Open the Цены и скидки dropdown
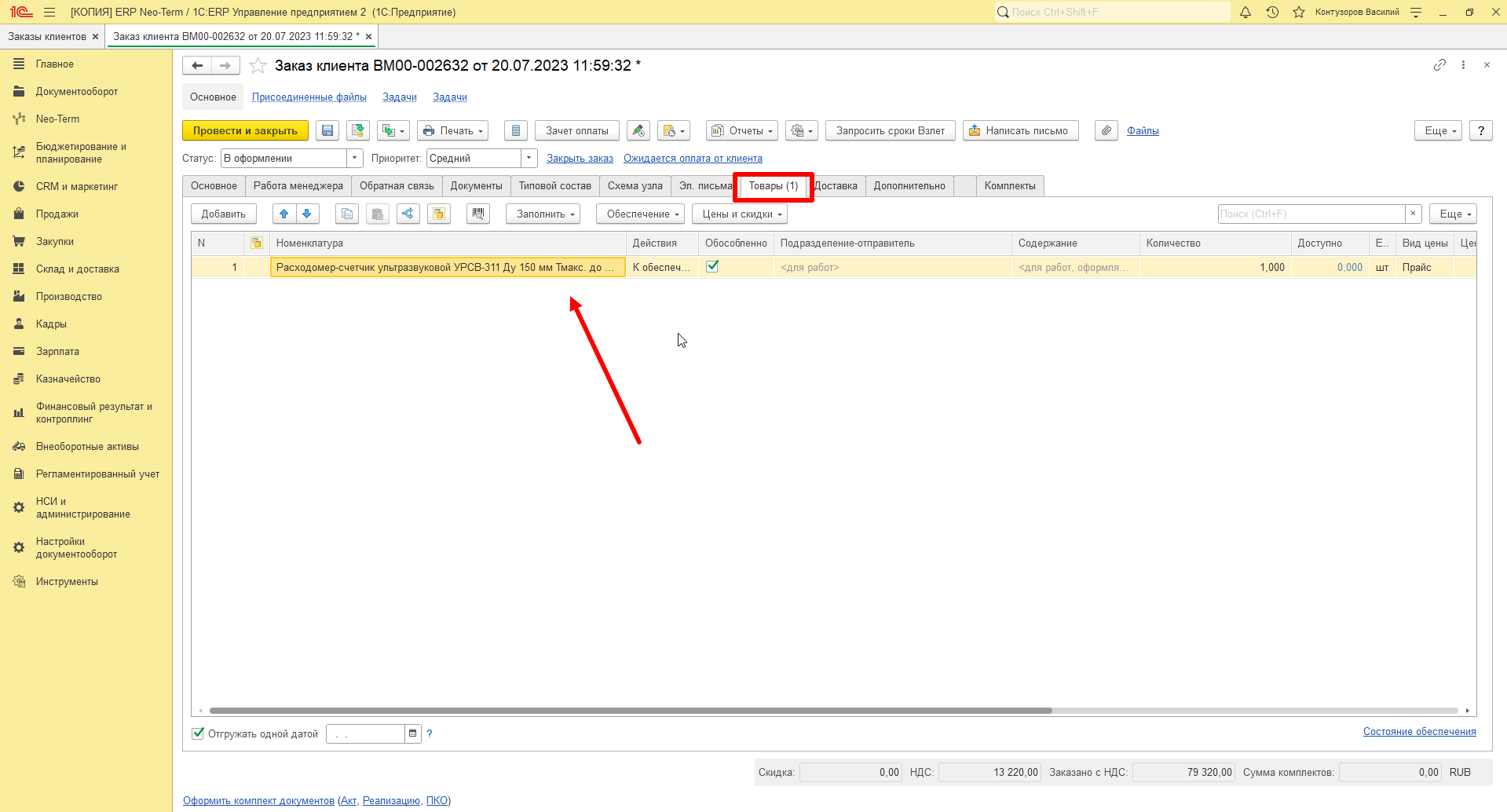The width and height of the screenshot is (1507, 812). (x=739, y=214)
